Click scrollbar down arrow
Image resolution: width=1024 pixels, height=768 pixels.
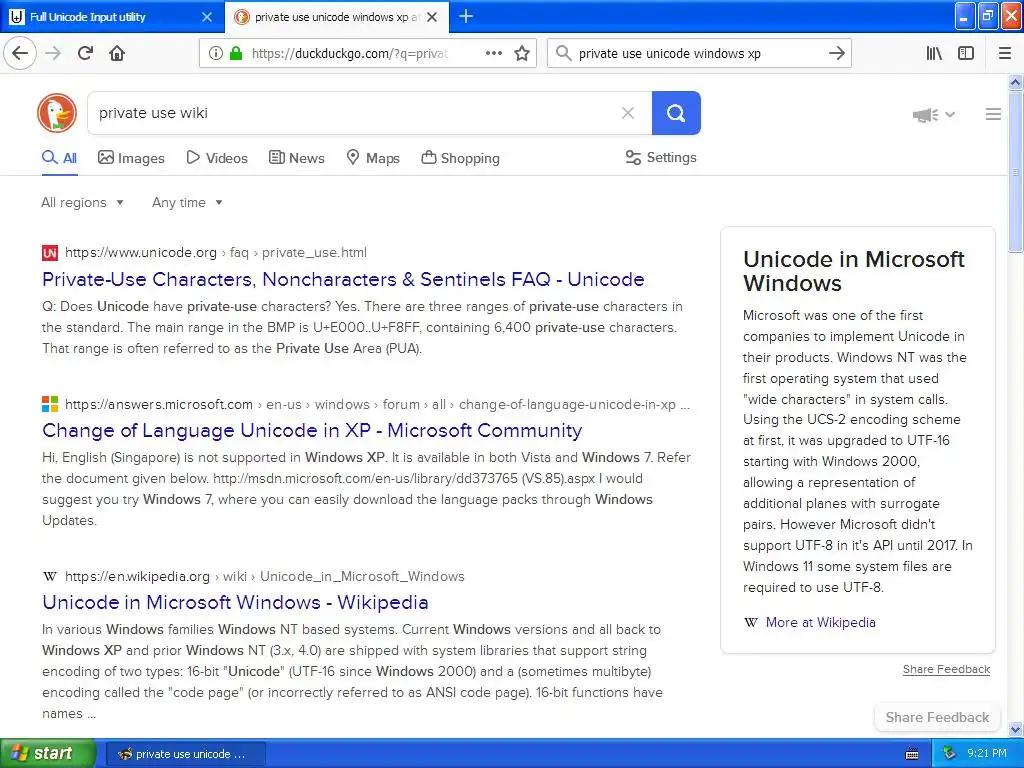(x=1015, y=729)
